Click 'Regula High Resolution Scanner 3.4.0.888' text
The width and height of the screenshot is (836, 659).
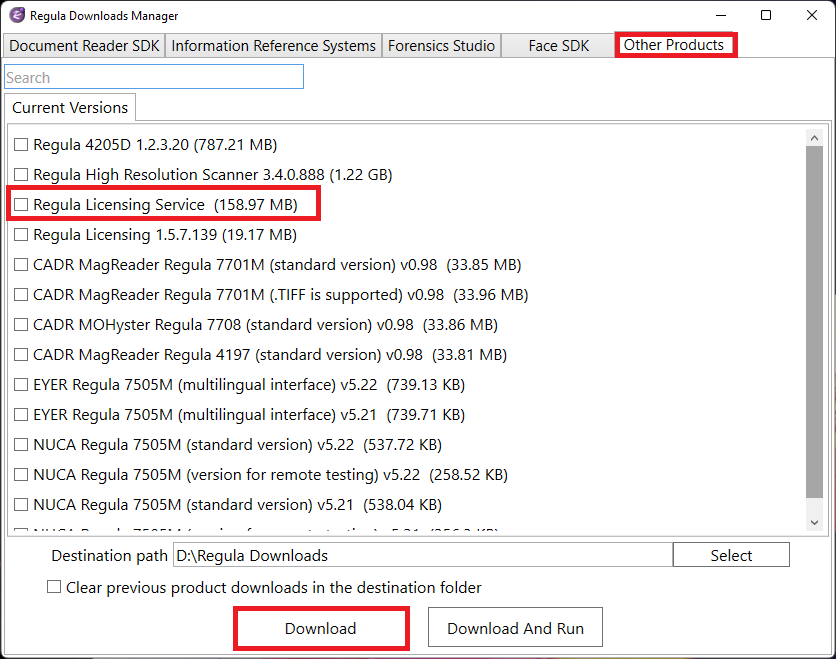pos(179,175)
